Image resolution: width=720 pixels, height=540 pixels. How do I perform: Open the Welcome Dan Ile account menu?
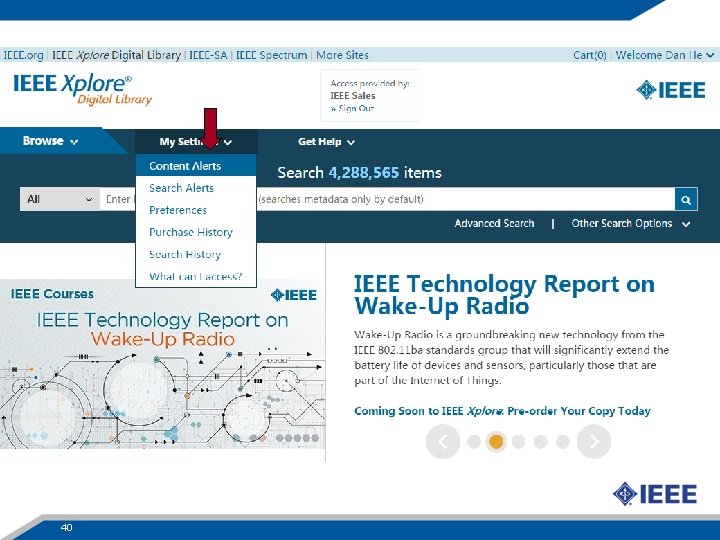[664, 55]
